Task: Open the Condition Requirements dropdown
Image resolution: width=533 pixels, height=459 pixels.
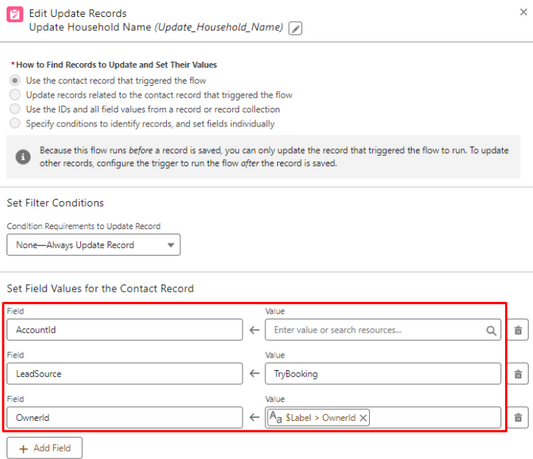Action: (93, 245)
